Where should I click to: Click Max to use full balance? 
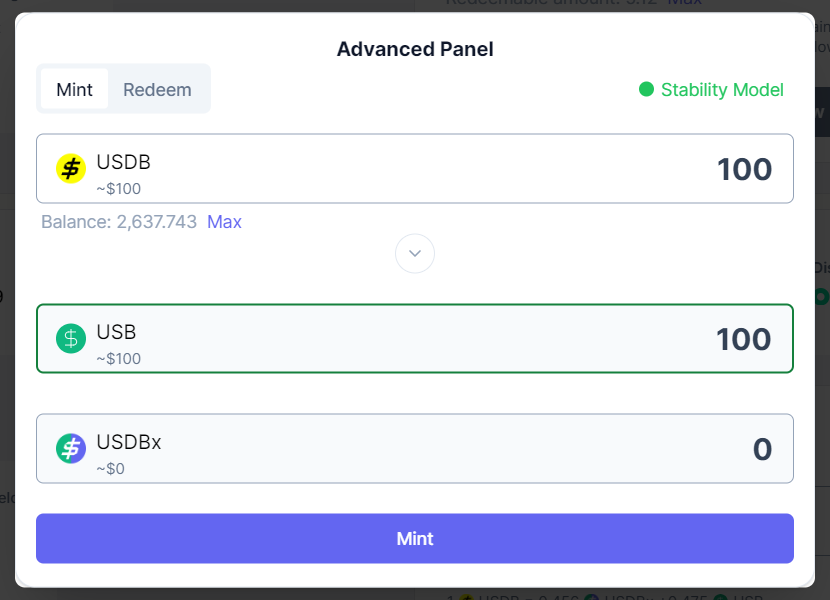[224, 222]
